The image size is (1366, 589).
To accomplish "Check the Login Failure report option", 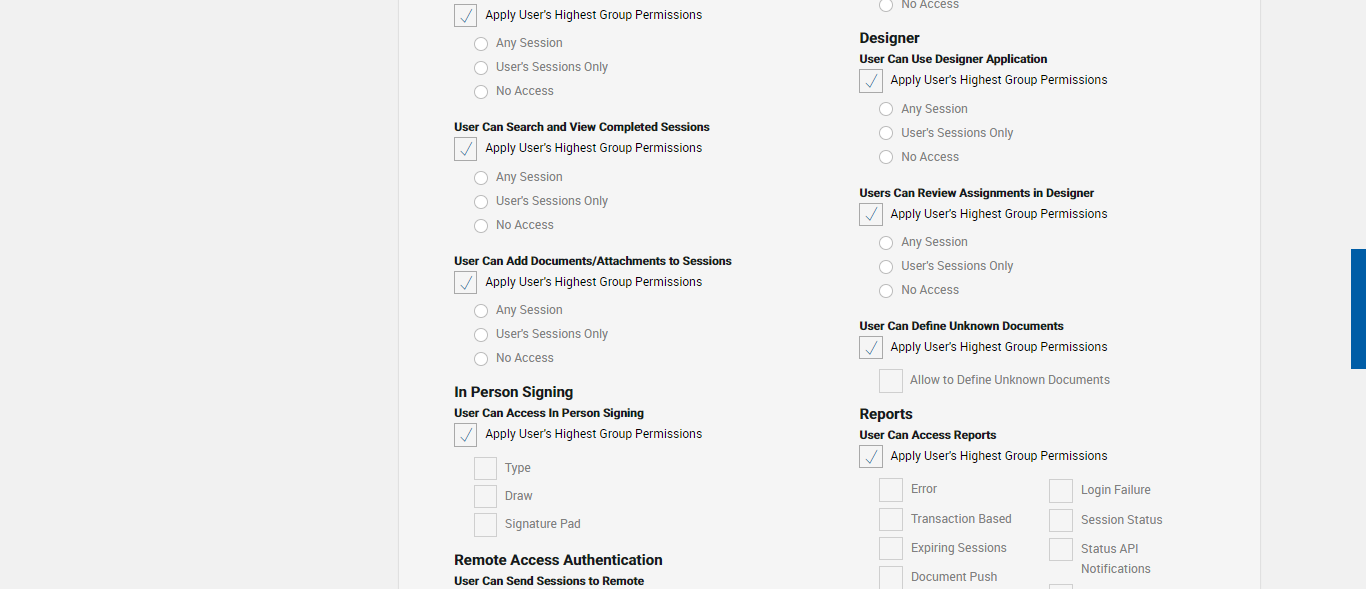I will click(x=1061, y=491).
